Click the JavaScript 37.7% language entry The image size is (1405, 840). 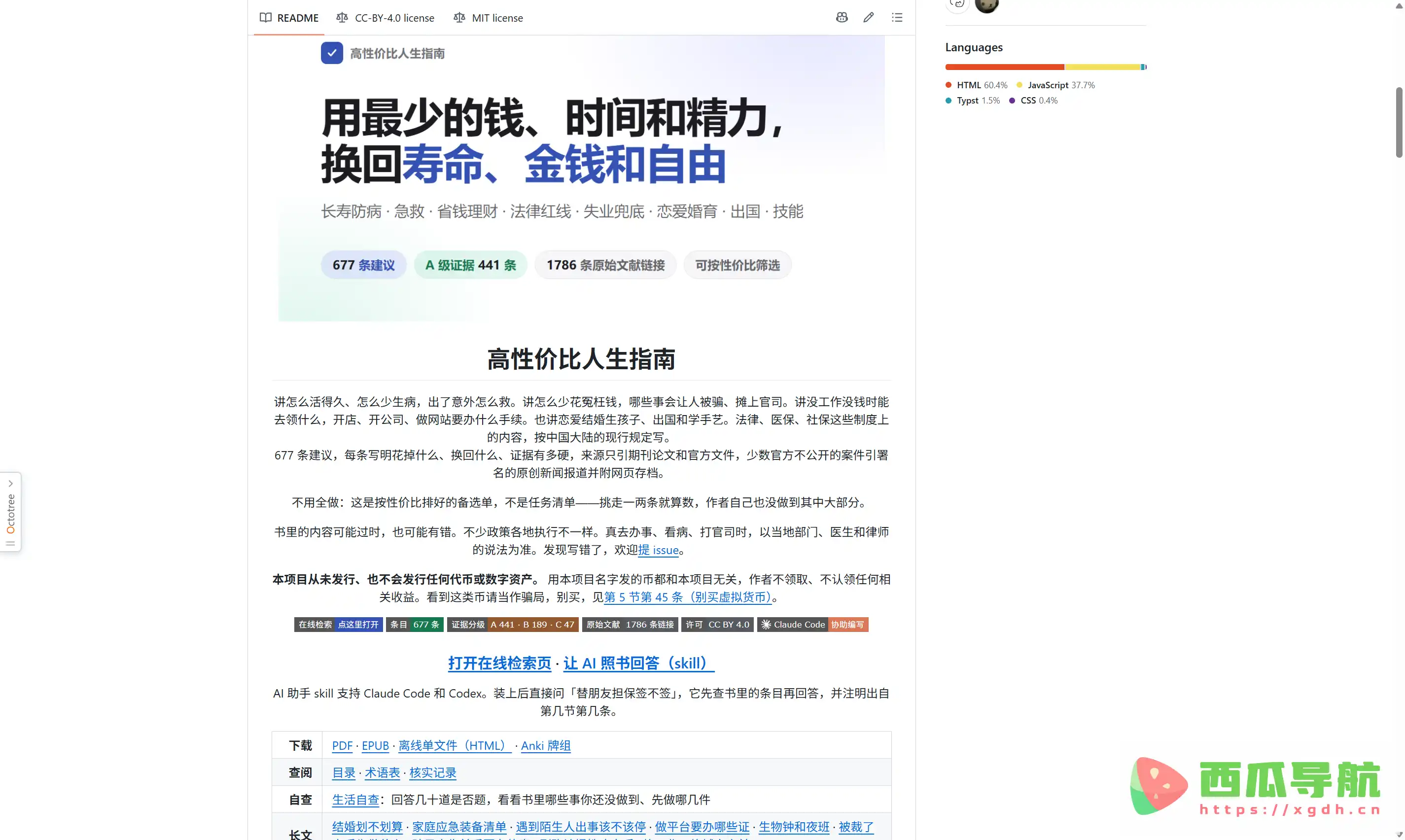tap(1056, 85)
